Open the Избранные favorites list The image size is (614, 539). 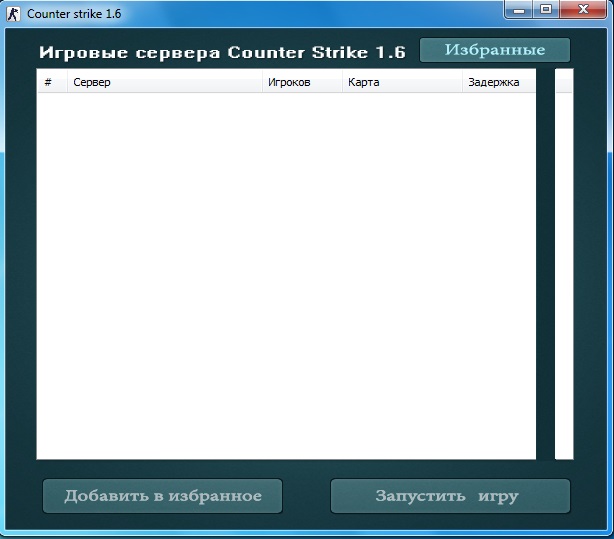click(495, 50)
